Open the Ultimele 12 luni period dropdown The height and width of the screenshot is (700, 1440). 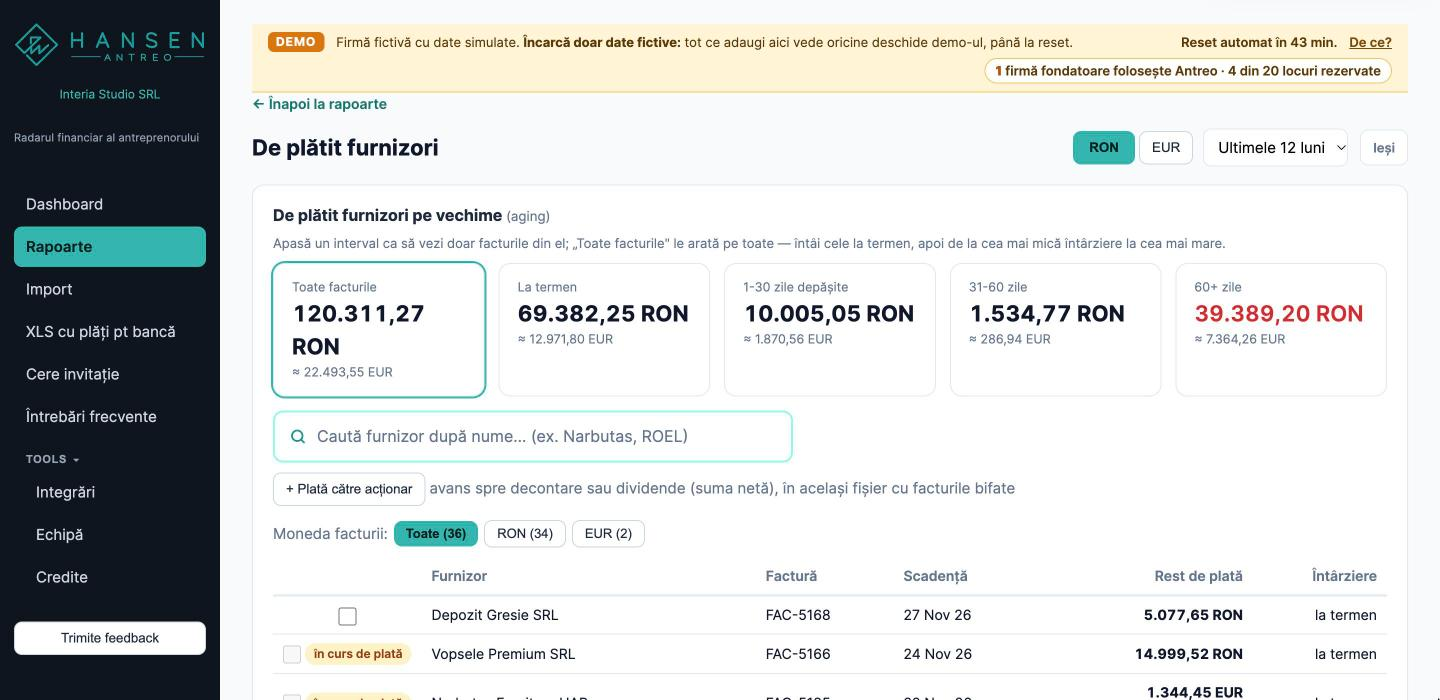pos(1275,148)
